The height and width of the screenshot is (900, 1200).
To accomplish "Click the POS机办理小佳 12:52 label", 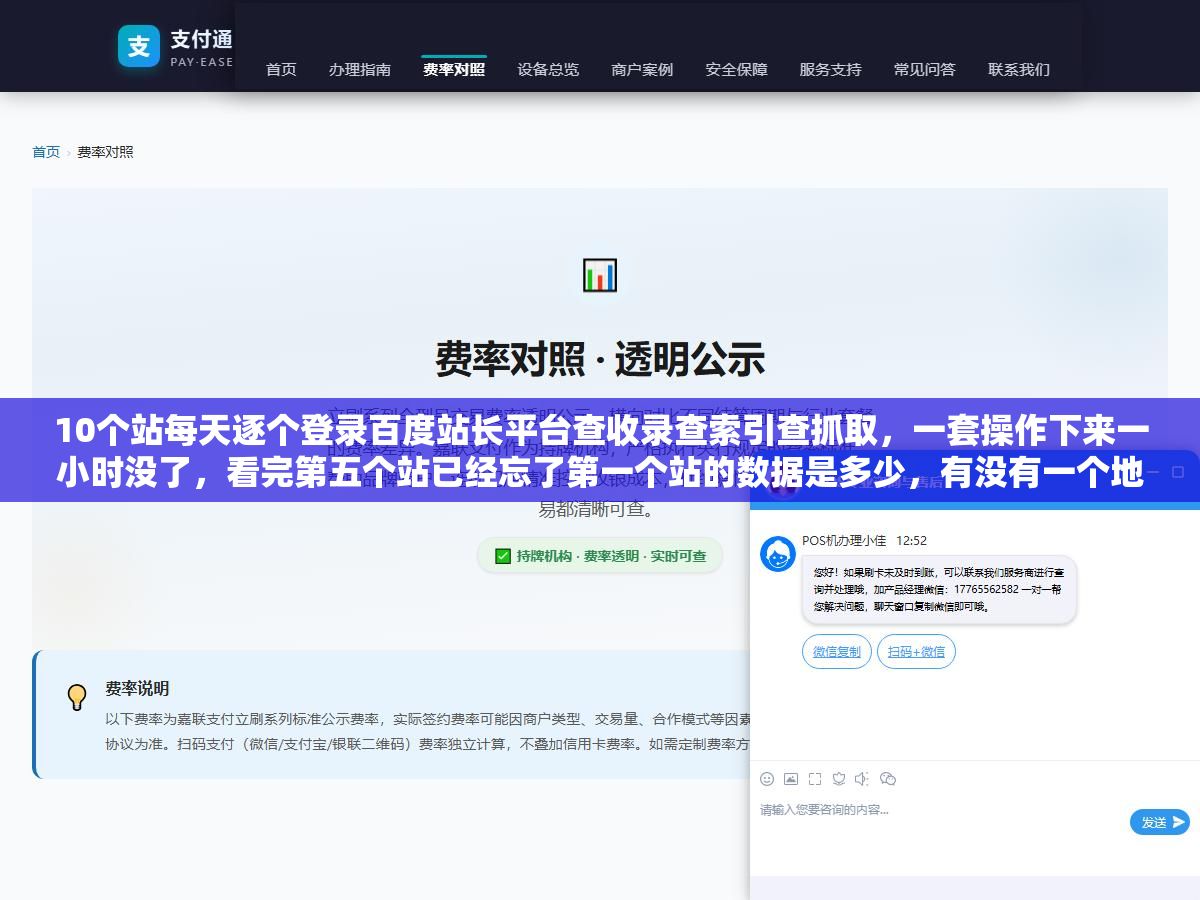I will point(864,541).
